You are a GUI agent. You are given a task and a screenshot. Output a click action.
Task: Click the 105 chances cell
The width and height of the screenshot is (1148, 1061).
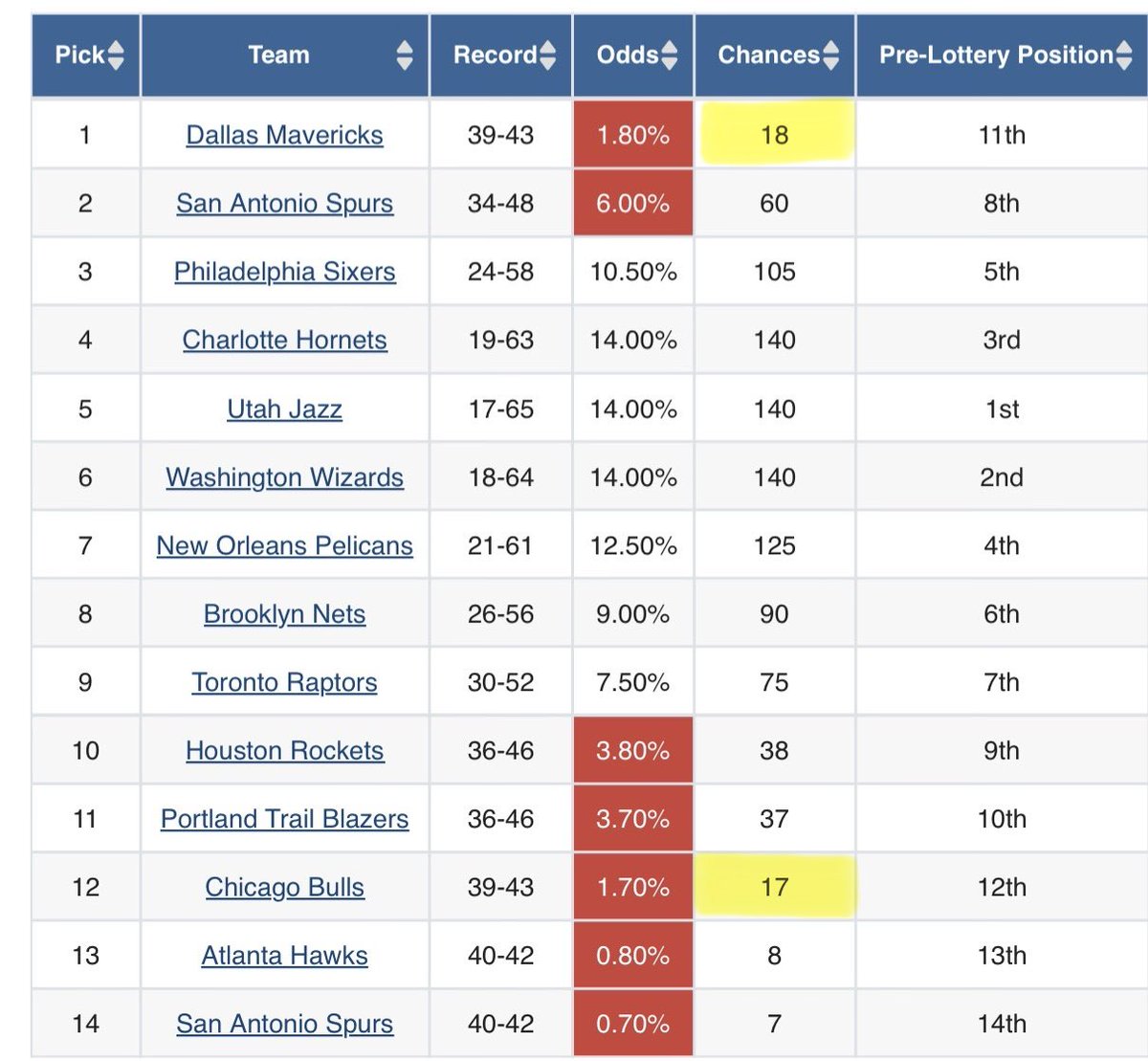tap(775, 272)
